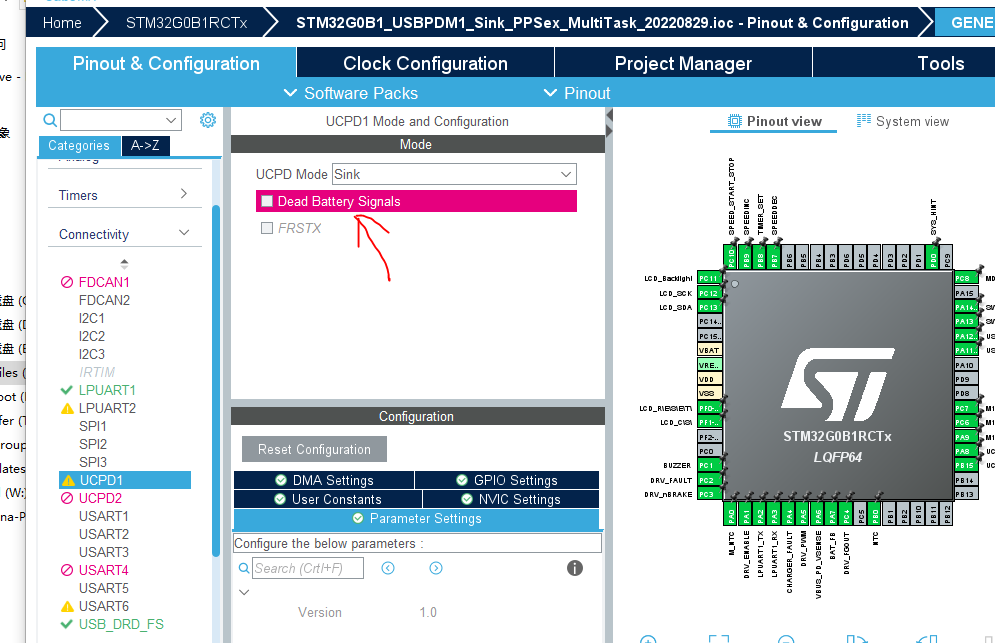Open the UCPD Mode dropdown
995x643 pixels.
565,174
